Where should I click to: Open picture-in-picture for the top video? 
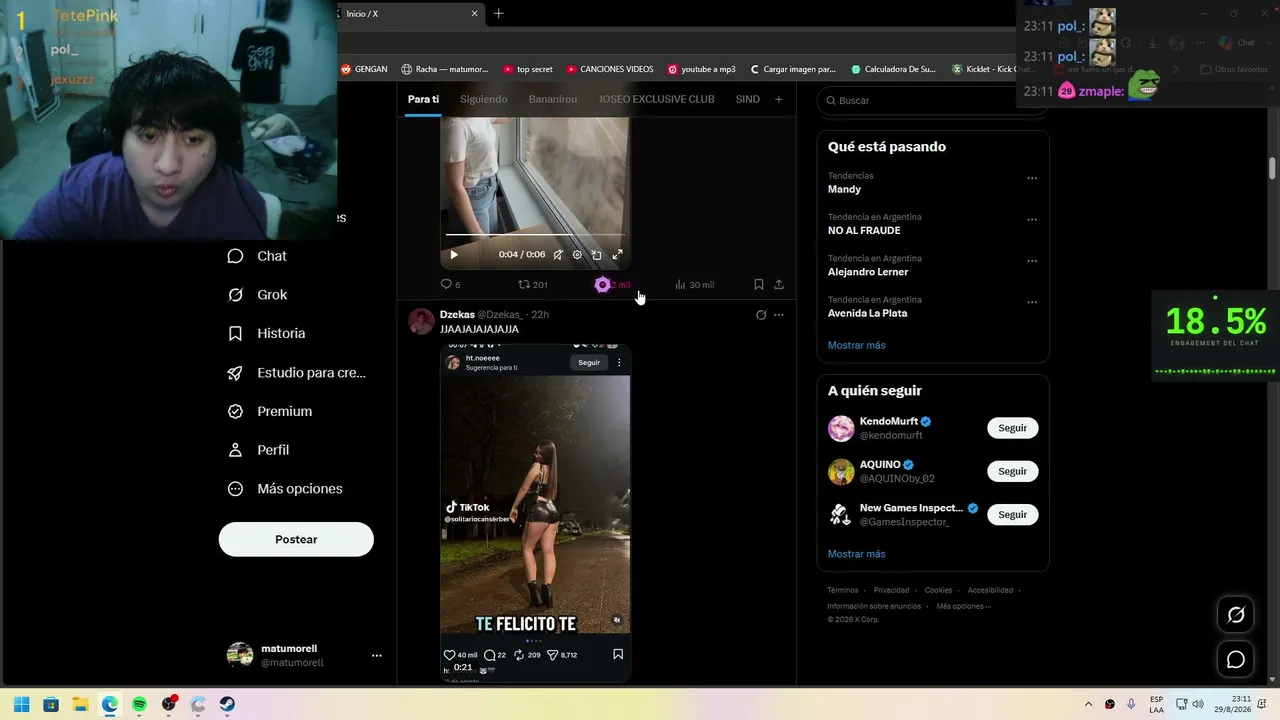point(597,255)
